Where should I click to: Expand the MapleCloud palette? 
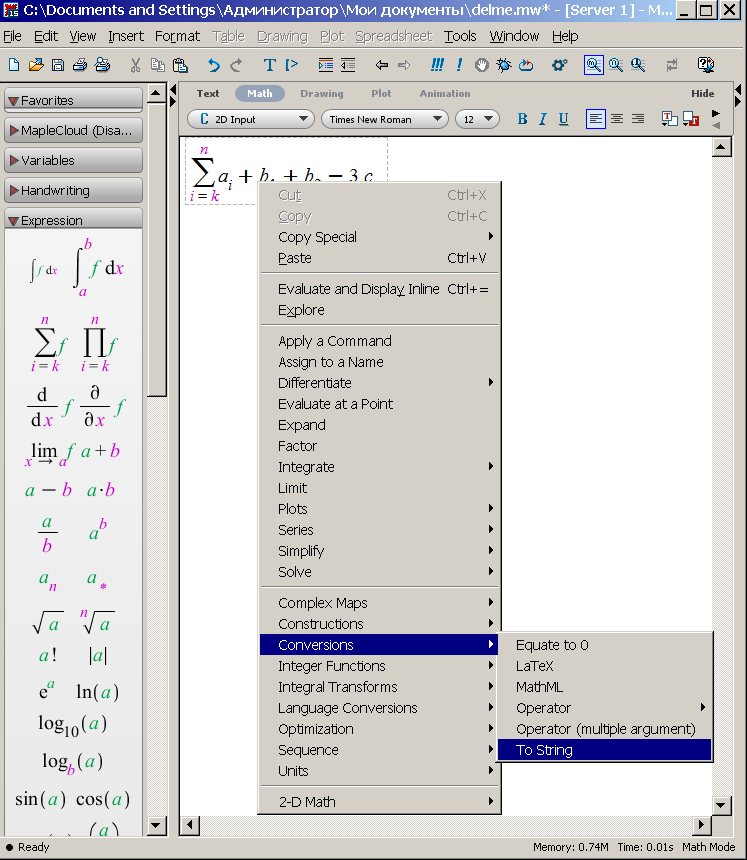(x=73, y=131)
